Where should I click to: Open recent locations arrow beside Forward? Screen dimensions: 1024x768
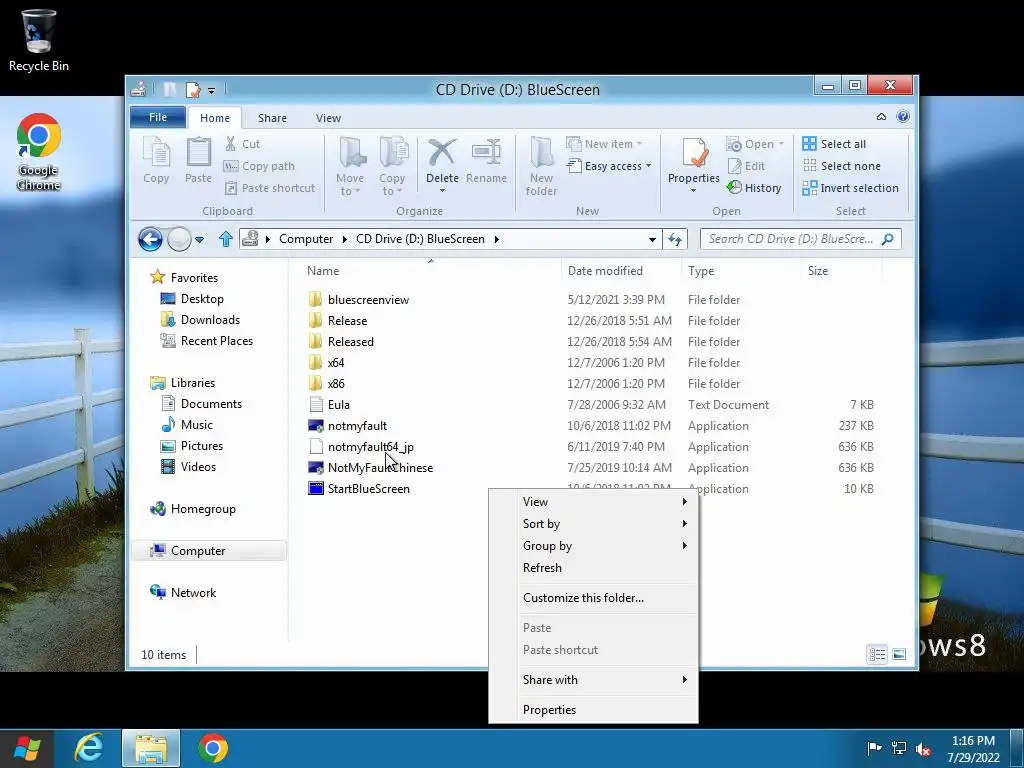point(200,240)
